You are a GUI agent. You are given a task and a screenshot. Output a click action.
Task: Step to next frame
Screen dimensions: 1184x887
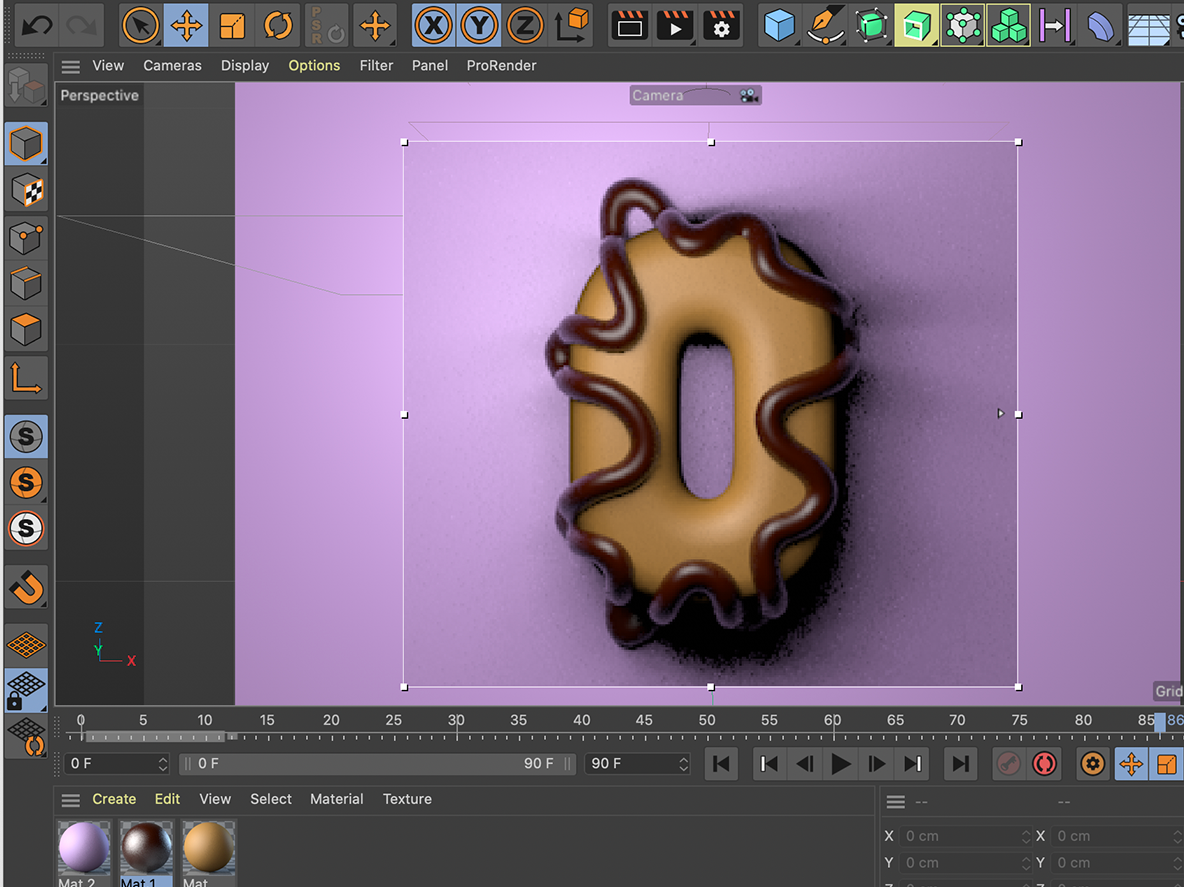(877, 764)
